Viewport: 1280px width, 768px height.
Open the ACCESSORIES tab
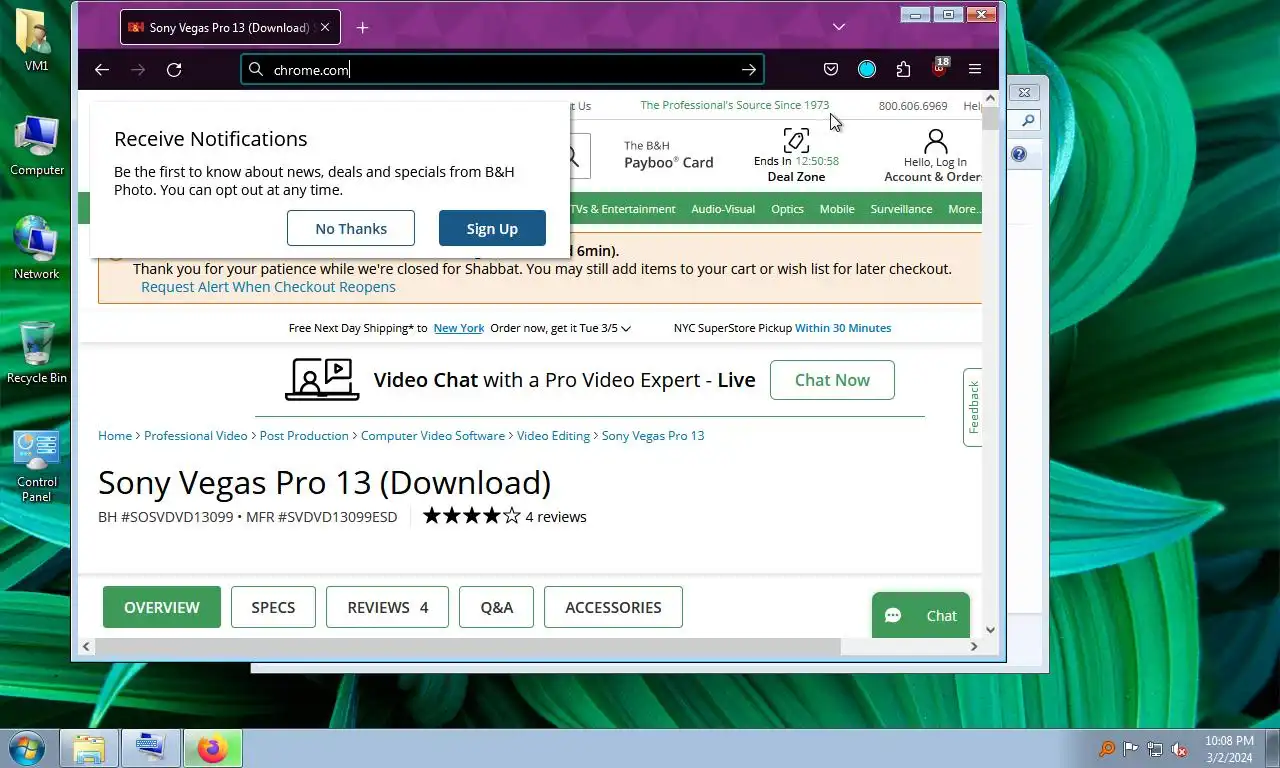point(613,607)
